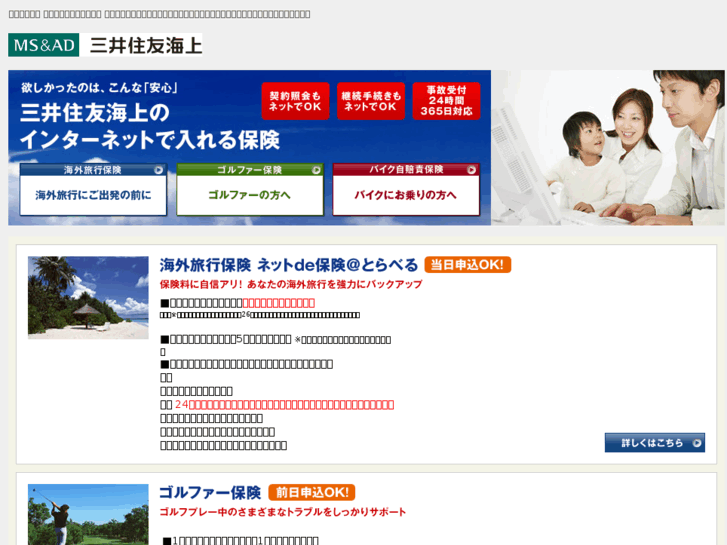Click the 事故受付24時間365日対応 red badge
Viewport: 727px width, 545px height.
446,101
